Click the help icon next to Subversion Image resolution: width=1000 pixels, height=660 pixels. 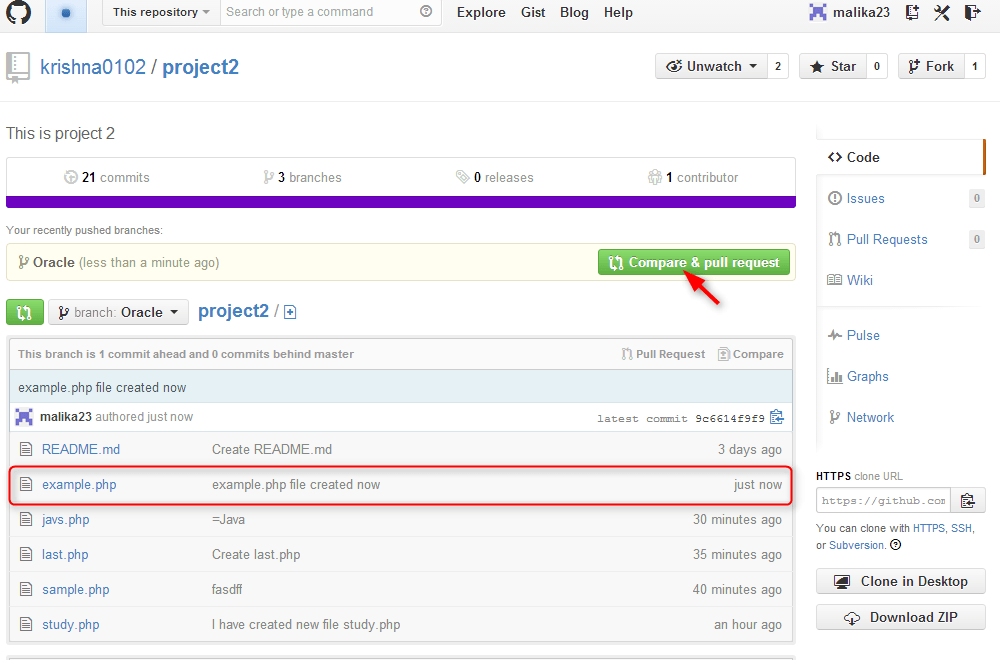tap(895, 545)
